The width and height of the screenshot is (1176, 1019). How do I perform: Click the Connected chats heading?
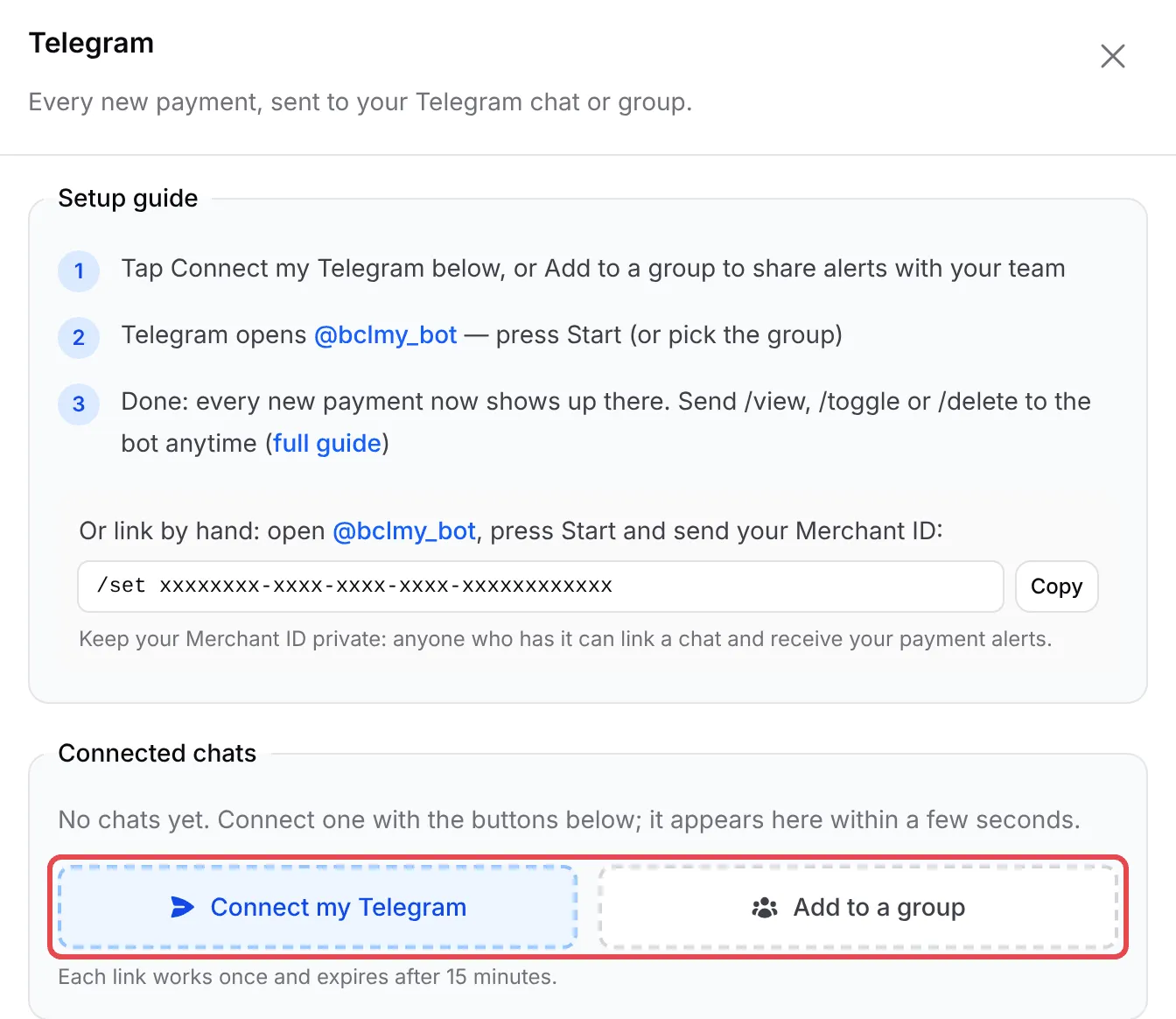pos(157,754)
